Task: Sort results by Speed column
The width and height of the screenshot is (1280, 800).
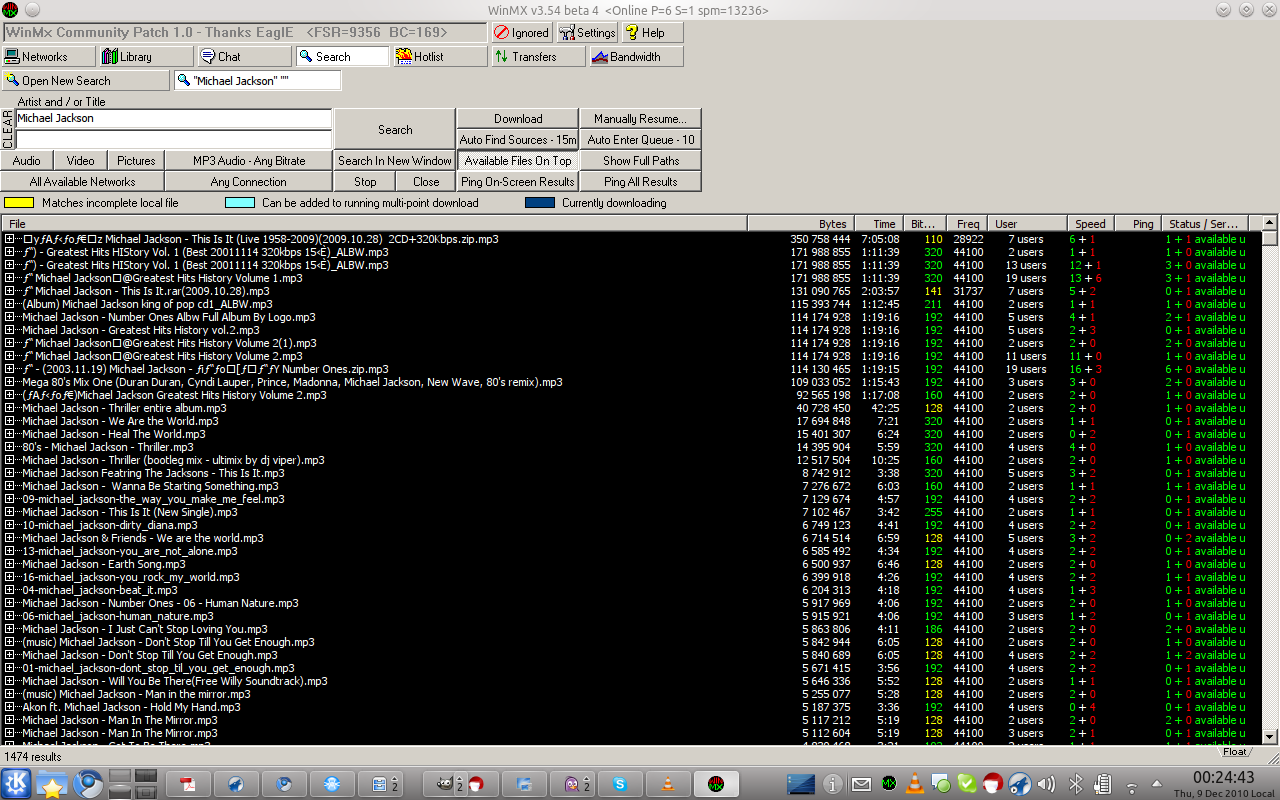Action: click(1090, 224)
